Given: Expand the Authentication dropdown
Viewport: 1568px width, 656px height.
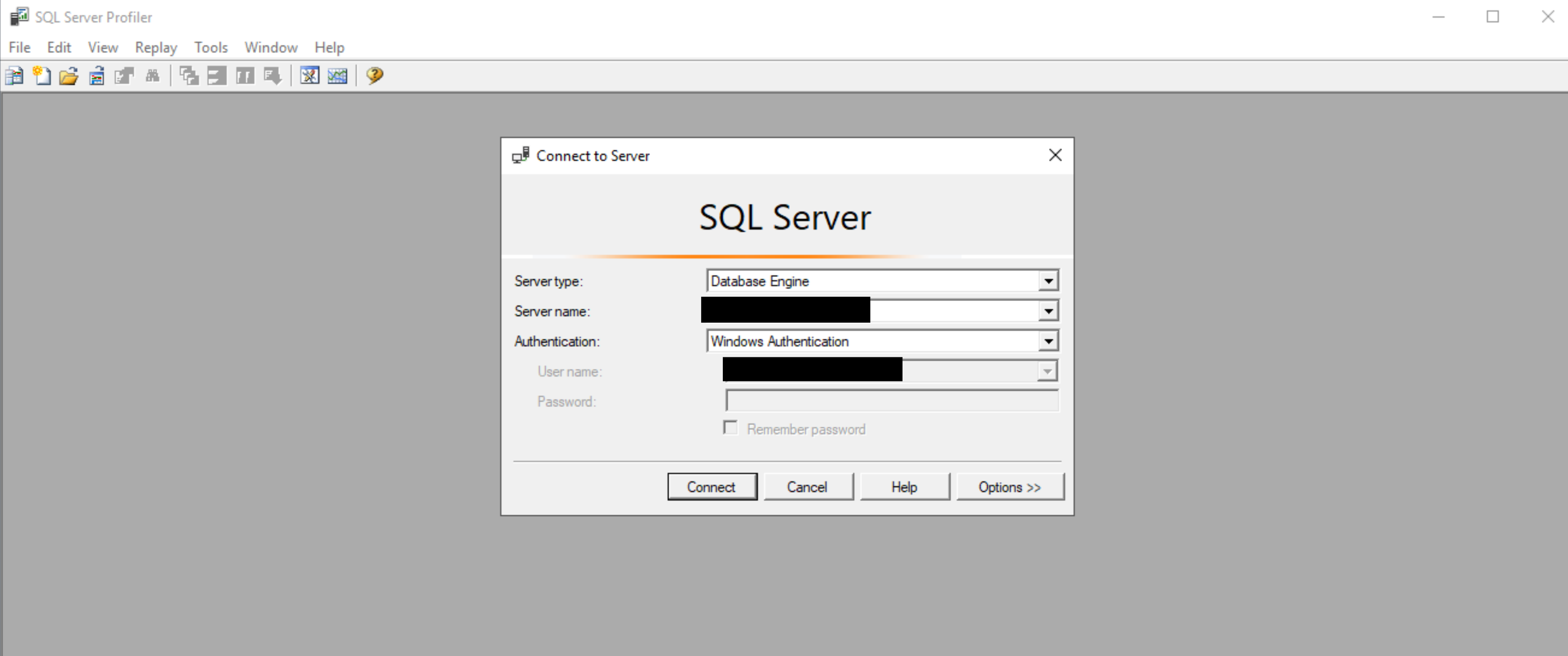Looking at the screenshot, I should click(1048, 341).
